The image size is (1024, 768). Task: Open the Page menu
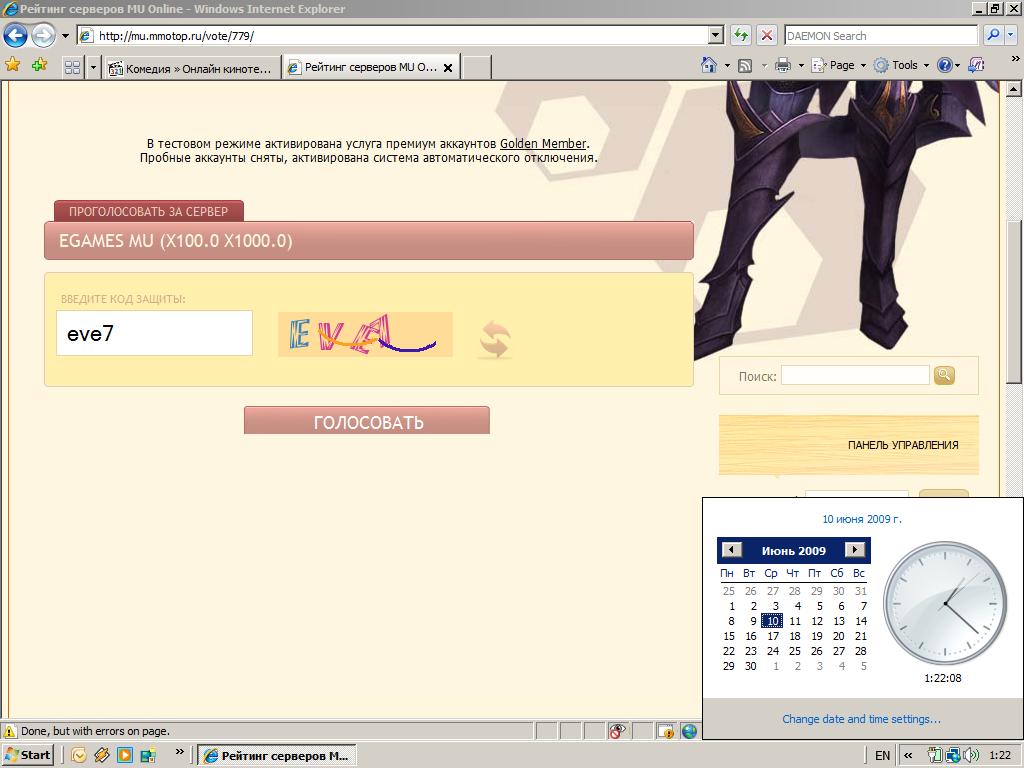(x=839, y=65)
